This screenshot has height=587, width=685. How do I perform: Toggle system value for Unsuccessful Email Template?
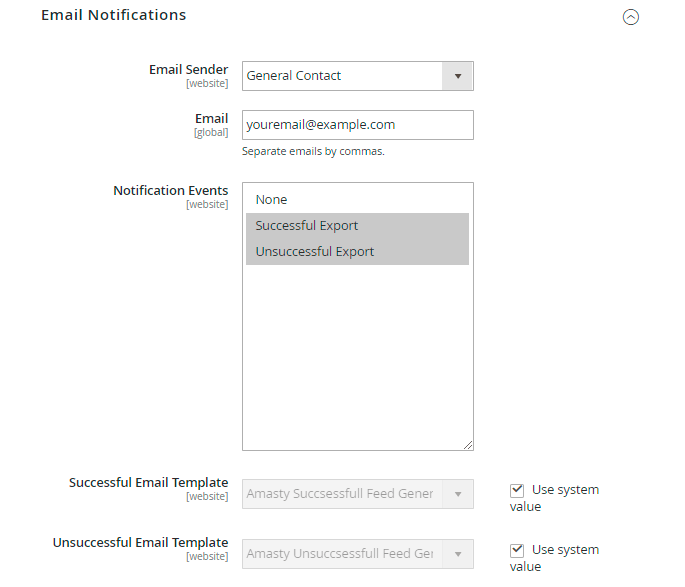click(x=517, y=550)
